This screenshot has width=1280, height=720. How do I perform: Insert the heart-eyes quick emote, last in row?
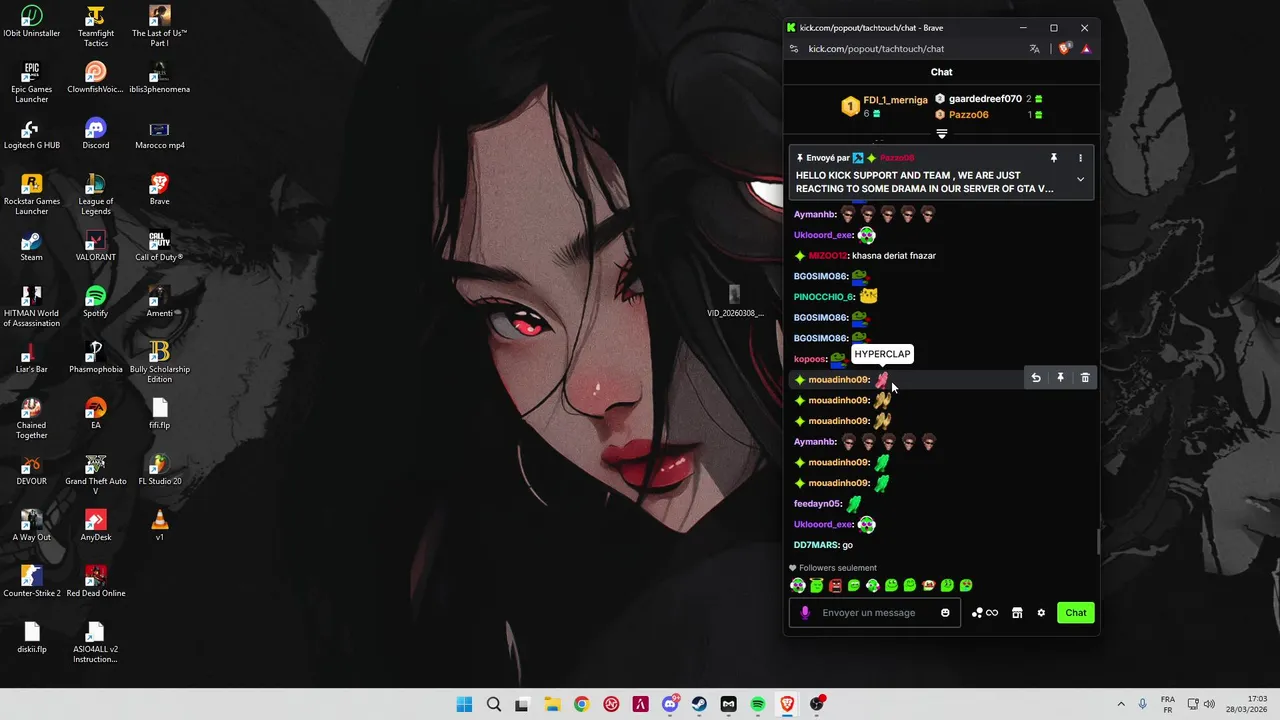pos(966,586)
